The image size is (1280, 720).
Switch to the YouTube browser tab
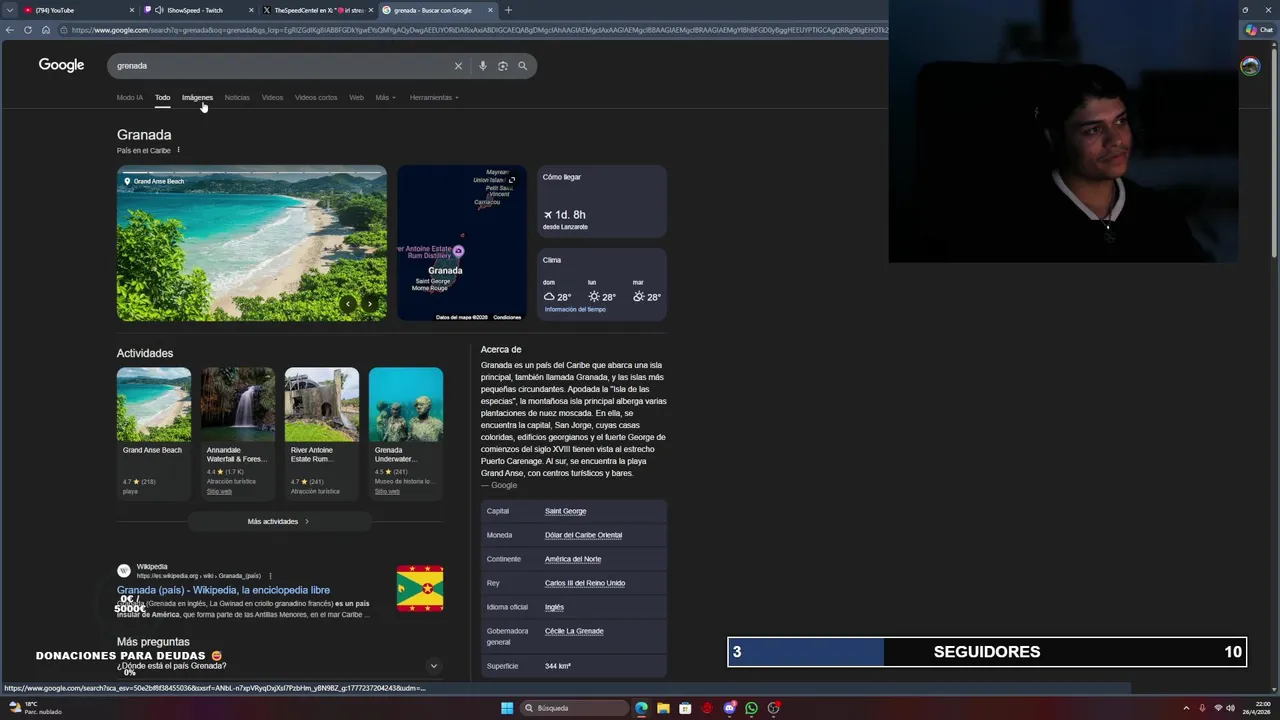(79, 10)
